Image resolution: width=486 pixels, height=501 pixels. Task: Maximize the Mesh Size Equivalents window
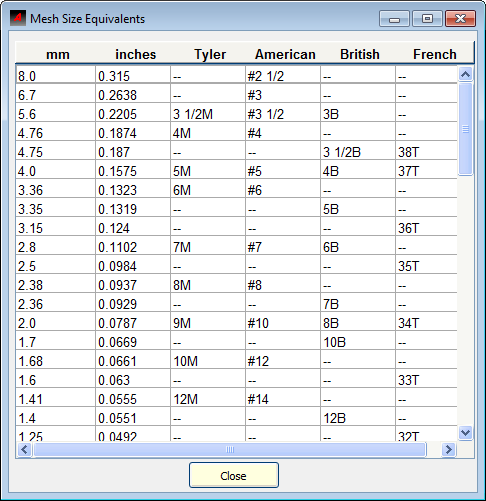pyautogui.click(x=427, y=19)
